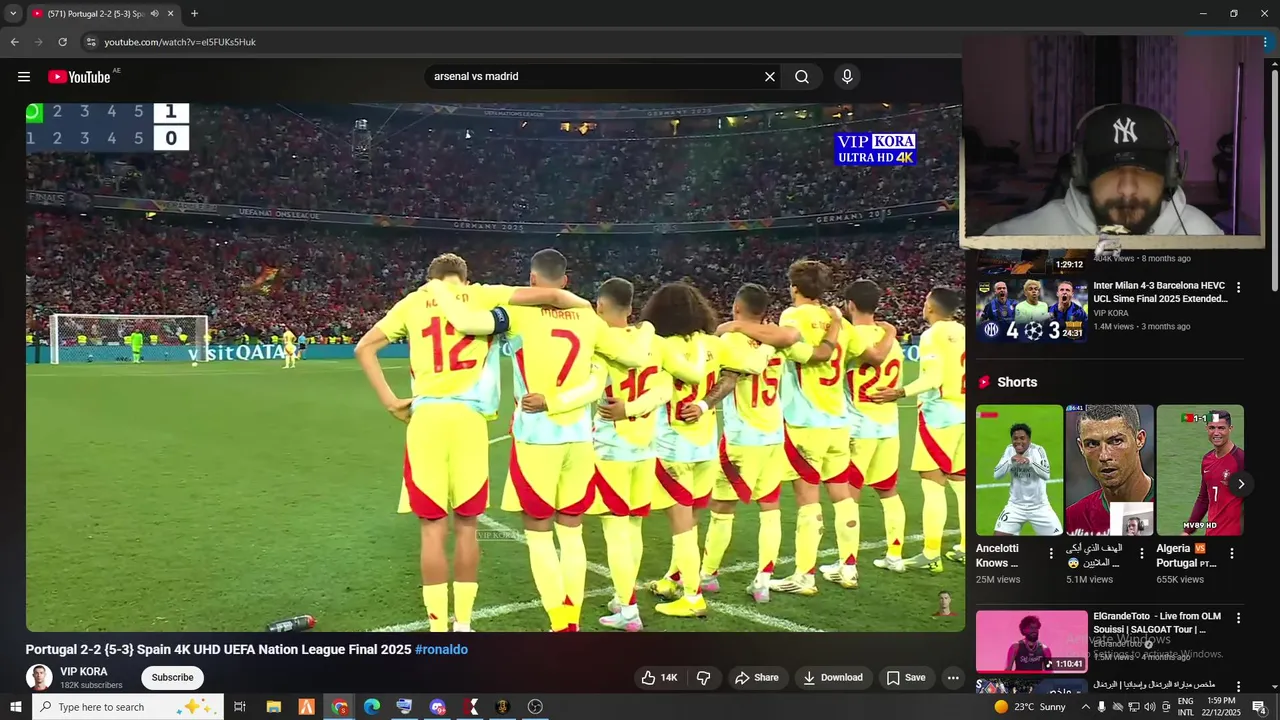Image resolution: width=1280 pixels, height=720 pixels.
Task: Open Inter Milan 4-3 Barcelona video title
Action: tap(1160, 292)
